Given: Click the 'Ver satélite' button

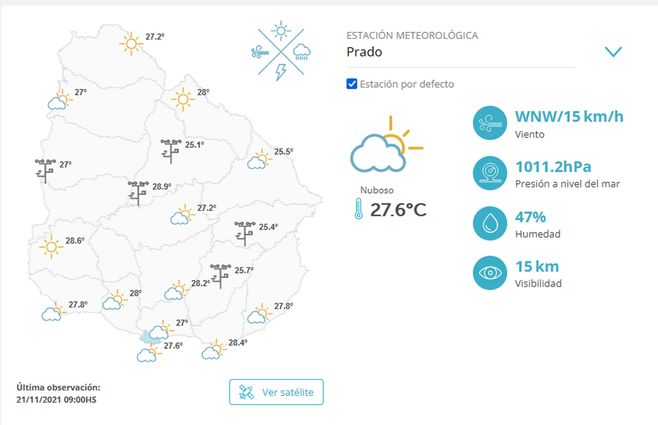Looking at the screenshot, I should [x=277, y=392].
